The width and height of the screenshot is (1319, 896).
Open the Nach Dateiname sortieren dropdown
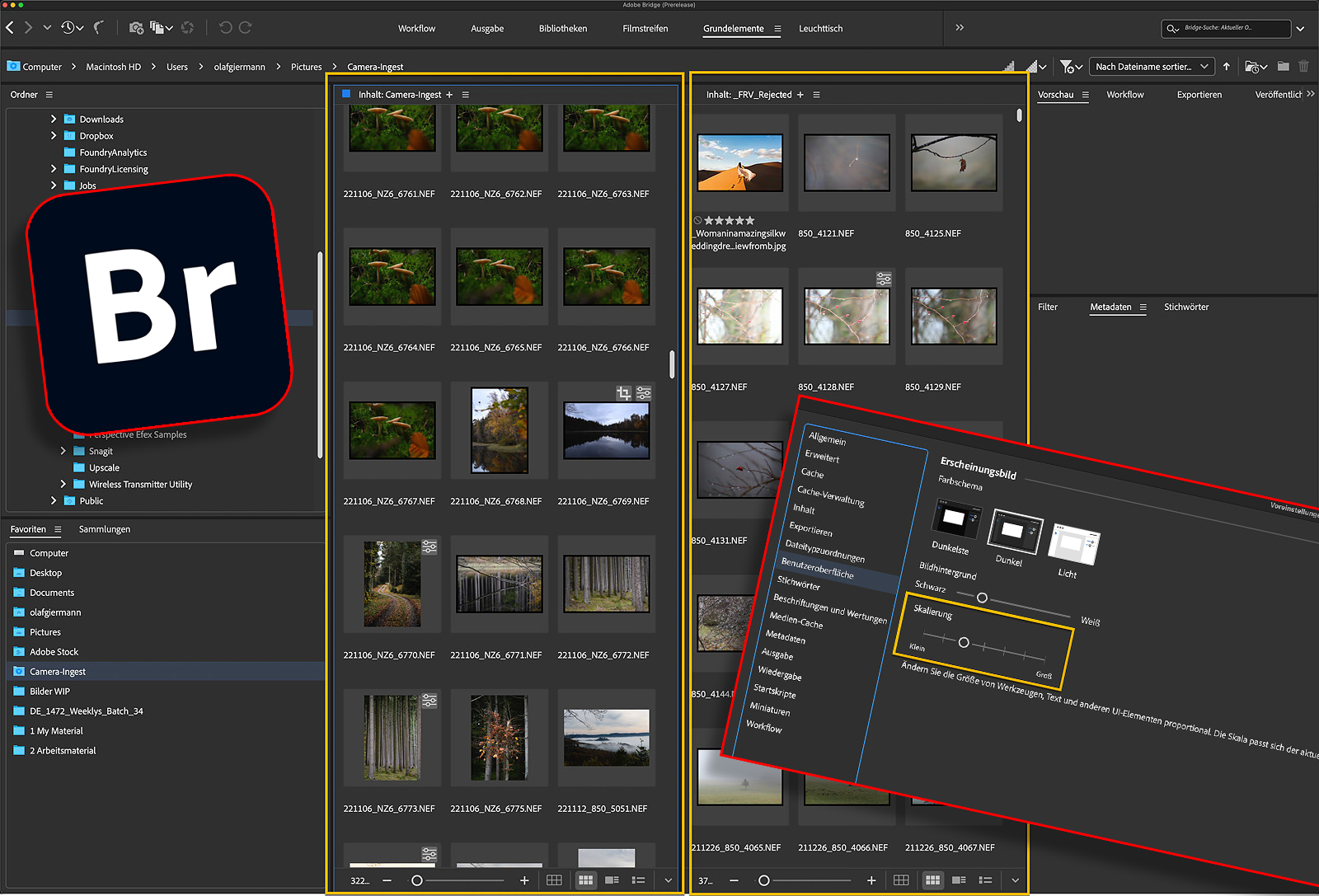[1152, 67]
